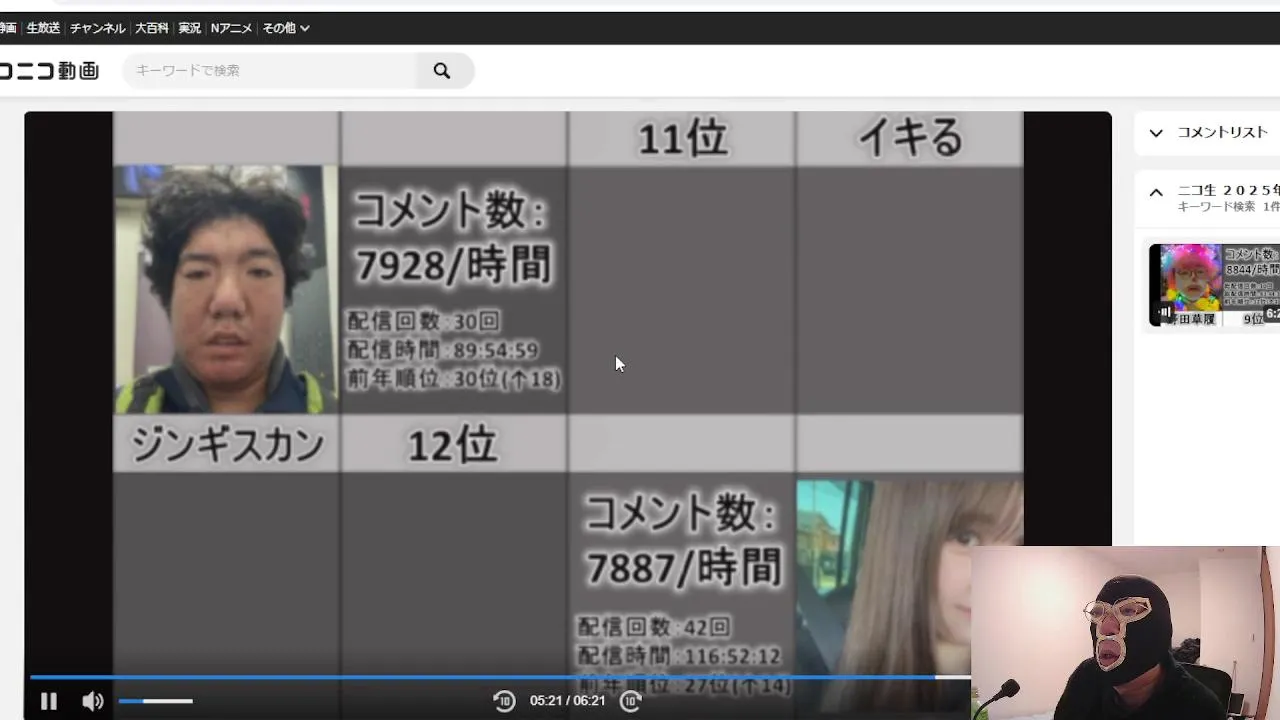Click the search magnifier button
This screenshot has width=1280, height=720.
tap(442, 71)
